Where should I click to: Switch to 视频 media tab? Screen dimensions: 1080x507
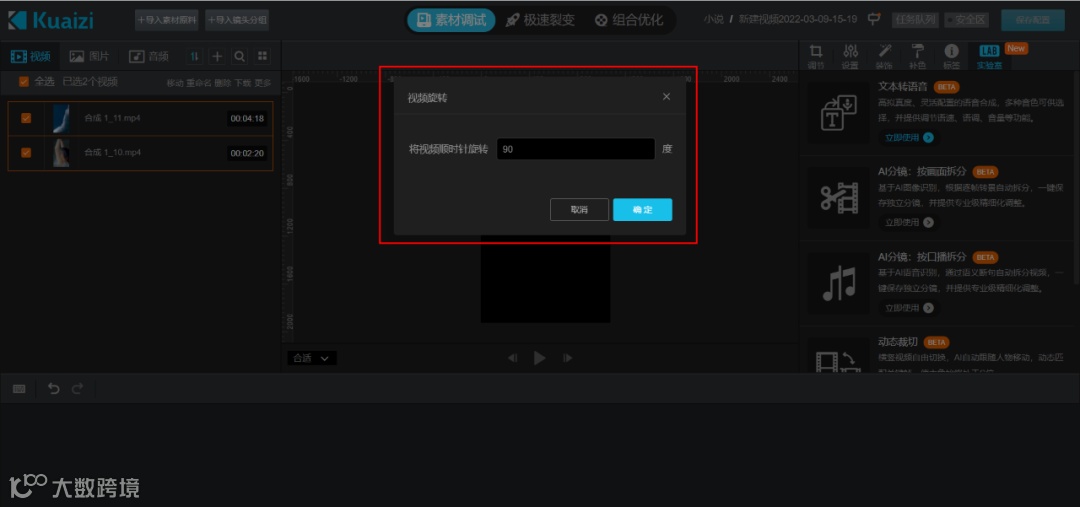tap(30, 56)
